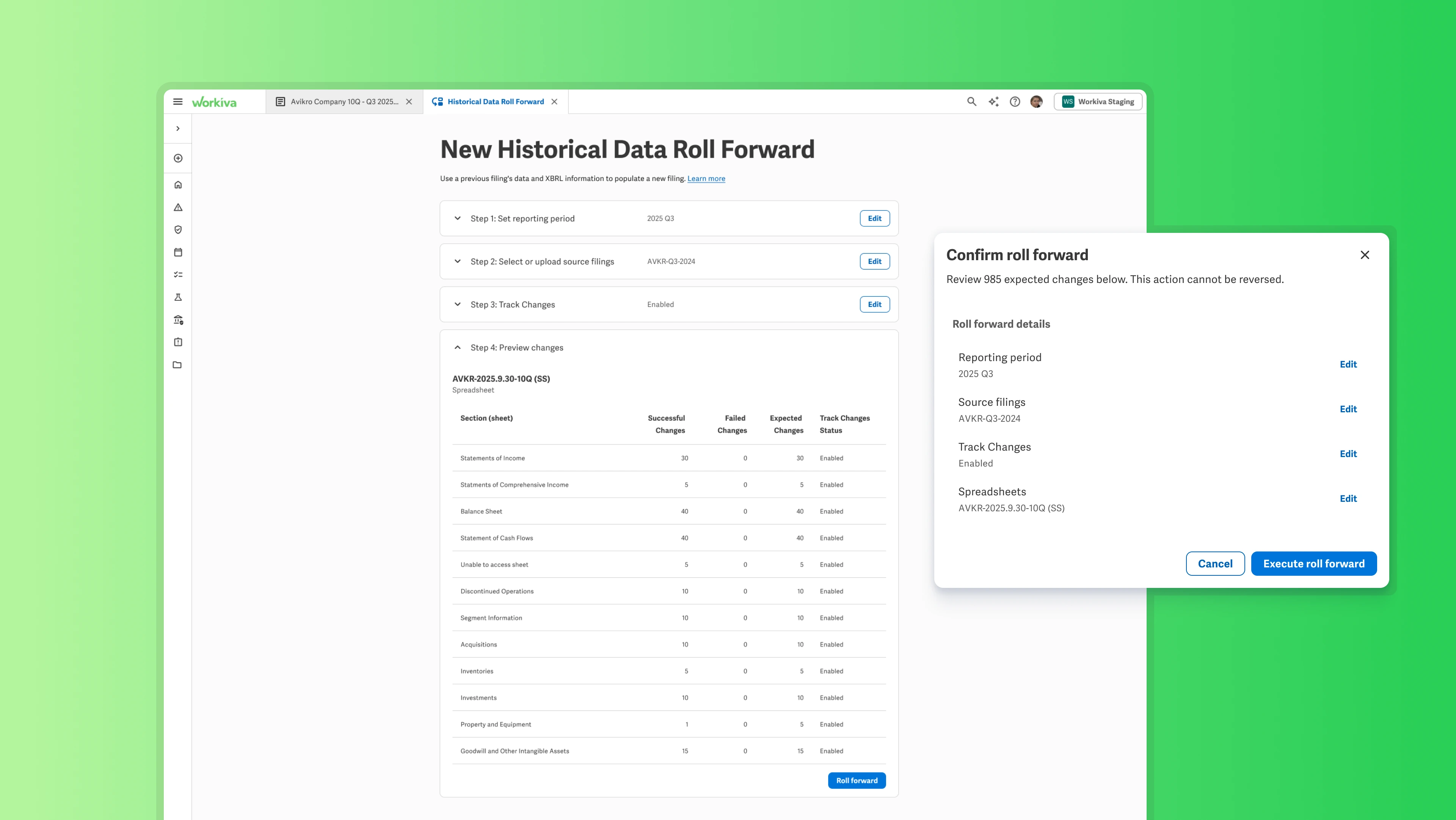This screenshot has height=820, width=1456.
Task: Open the clipboard alert sidebar icon
Action: [x=178, y=342]
